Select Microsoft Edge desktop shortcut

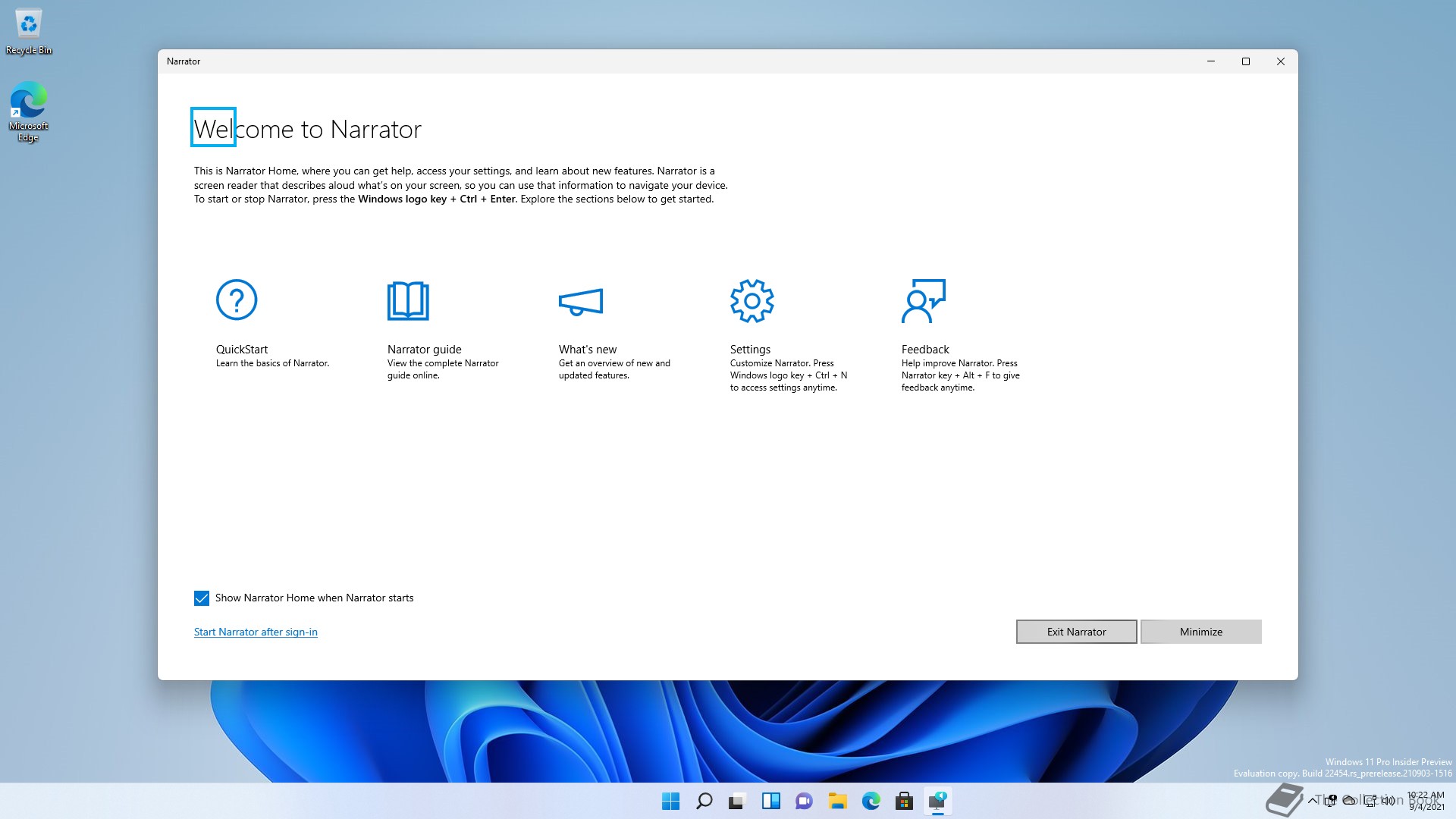[29, 111]
